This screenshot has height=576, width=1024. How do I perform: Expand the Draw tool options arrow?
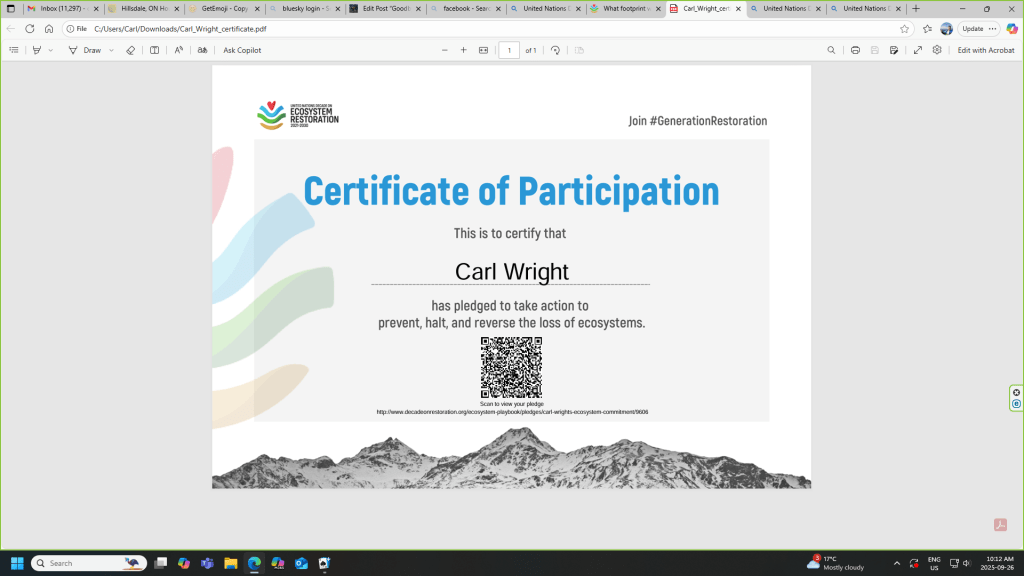click(111, 50)
